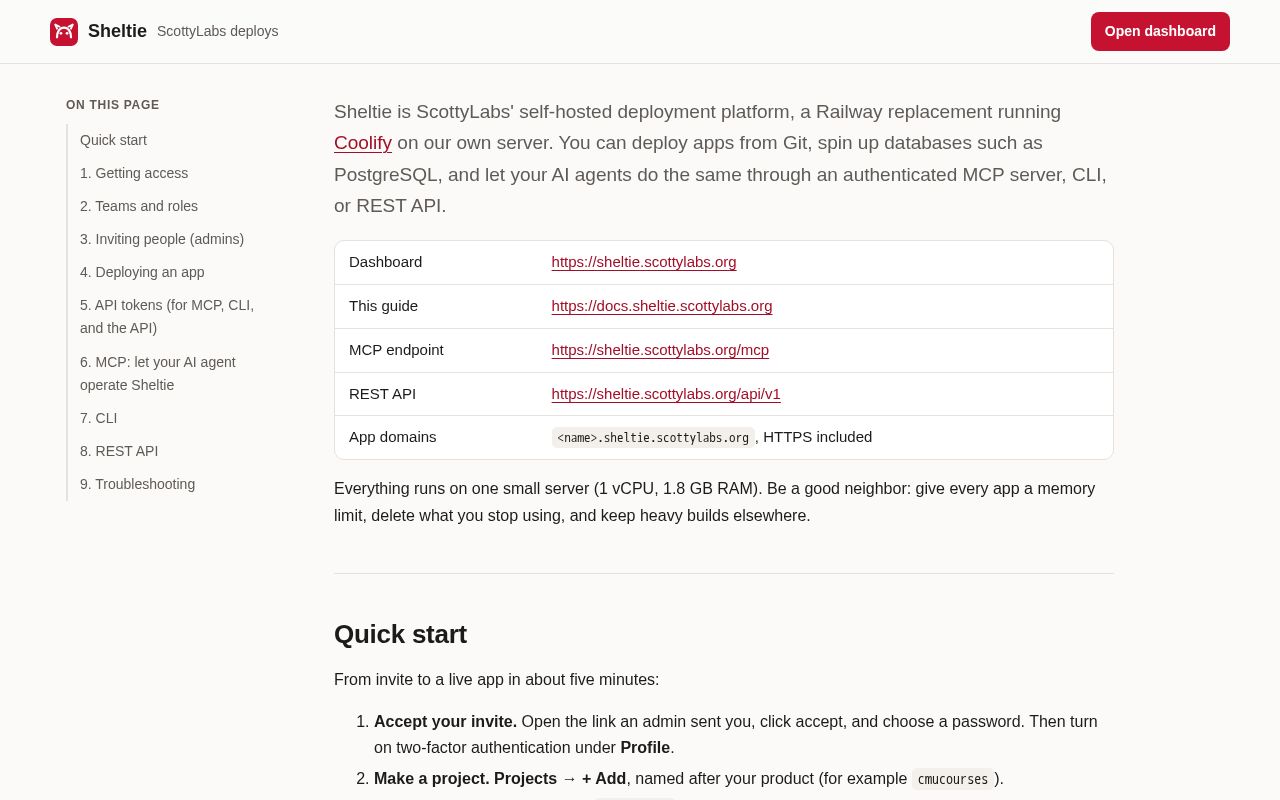Screen dimensions: 1280x800
Task: Select 3. Inviting people (admins) entry
Action: (162, 239)
